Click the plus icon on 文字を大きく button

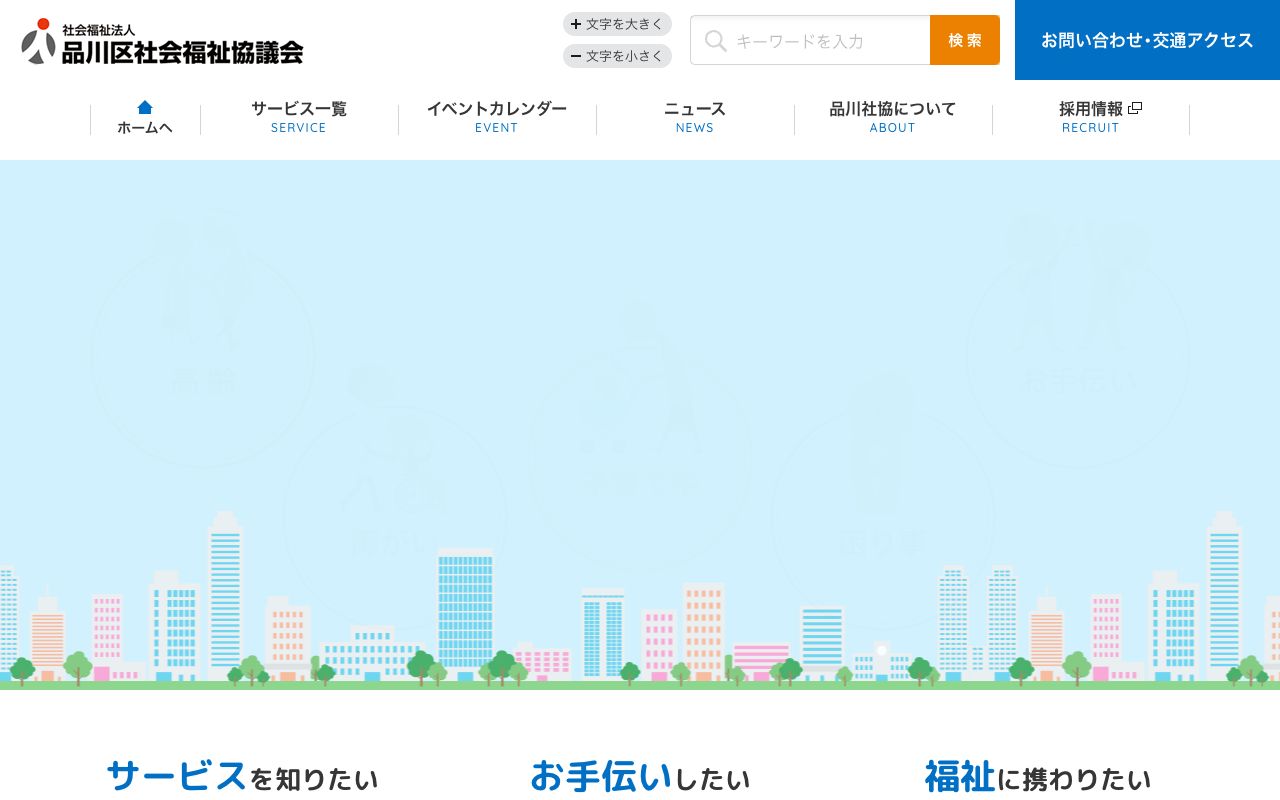[576, 24]
